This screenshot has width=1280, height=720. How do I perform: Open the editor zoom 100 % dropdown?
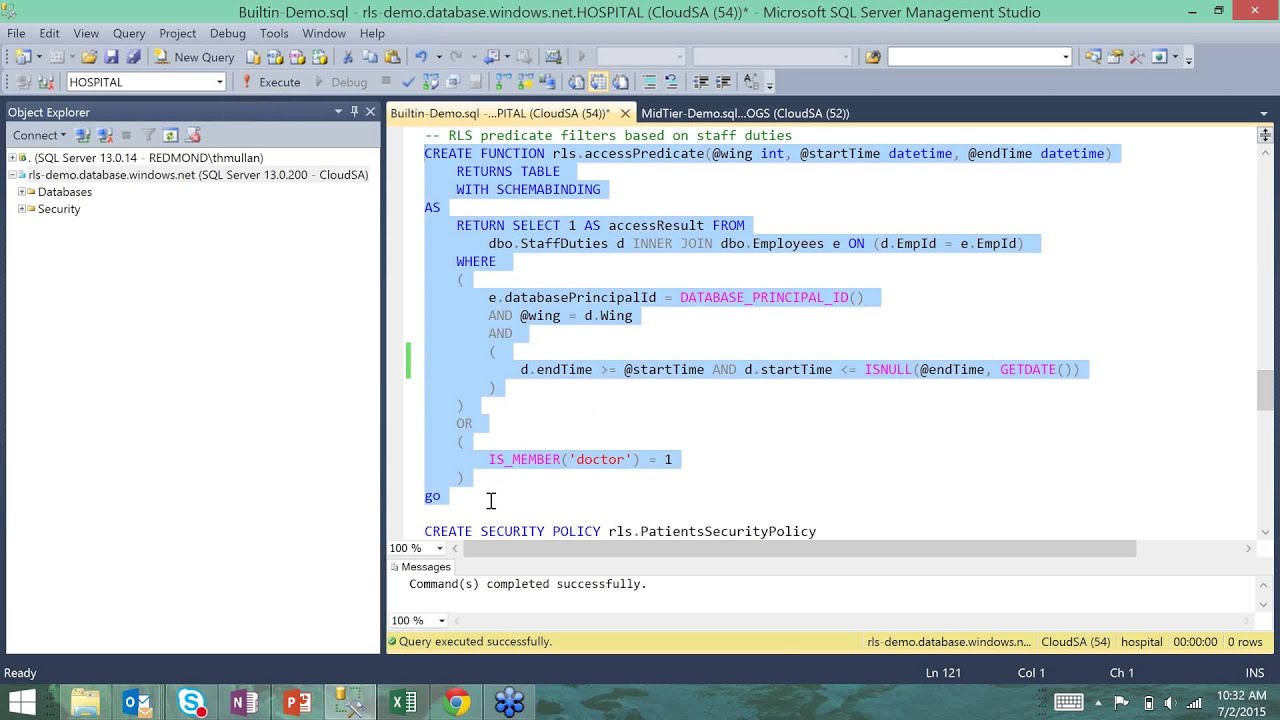441,549
